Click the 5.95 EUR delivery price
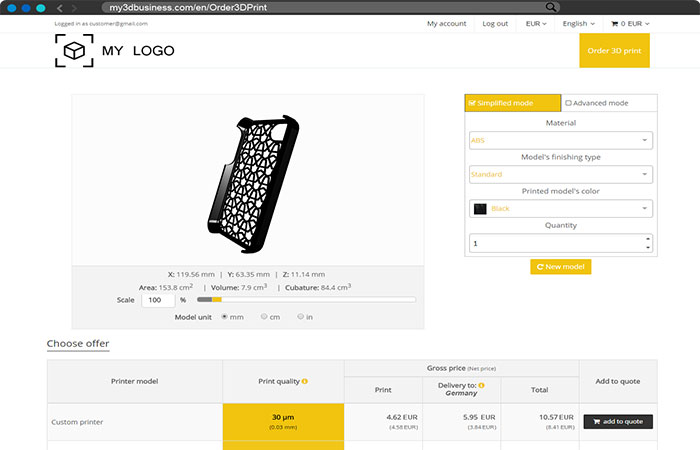This screenshot has width=700, height=450. (479, 417)
